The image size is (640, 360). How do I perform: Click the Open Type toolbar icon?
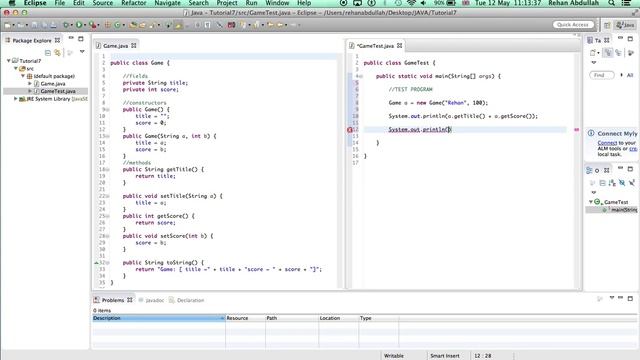[x=132, y=25]
